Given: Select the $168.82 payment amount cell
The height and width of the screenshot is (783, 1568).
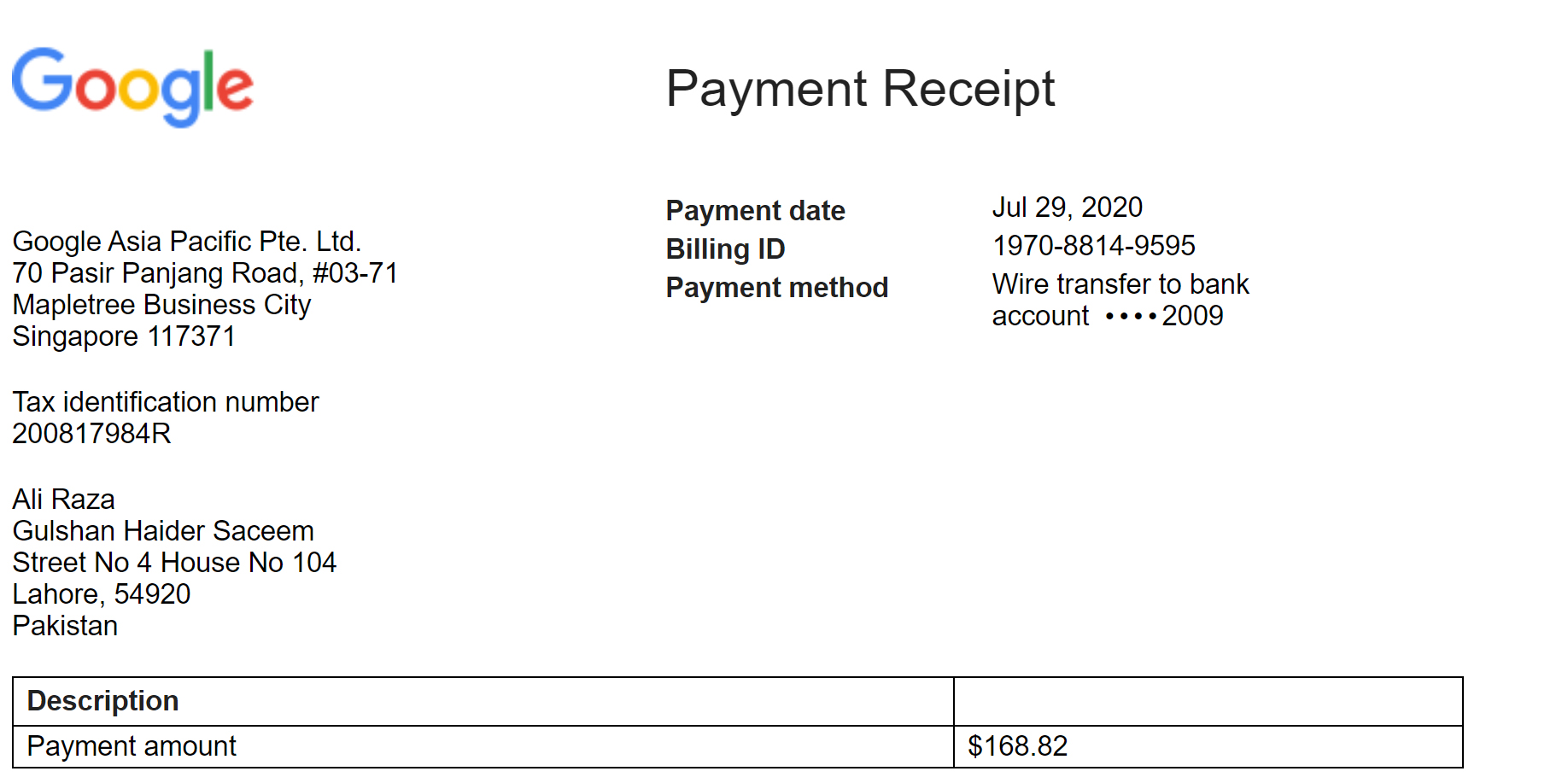Looking at the screenshot, I should click(x=1208, y=746).
